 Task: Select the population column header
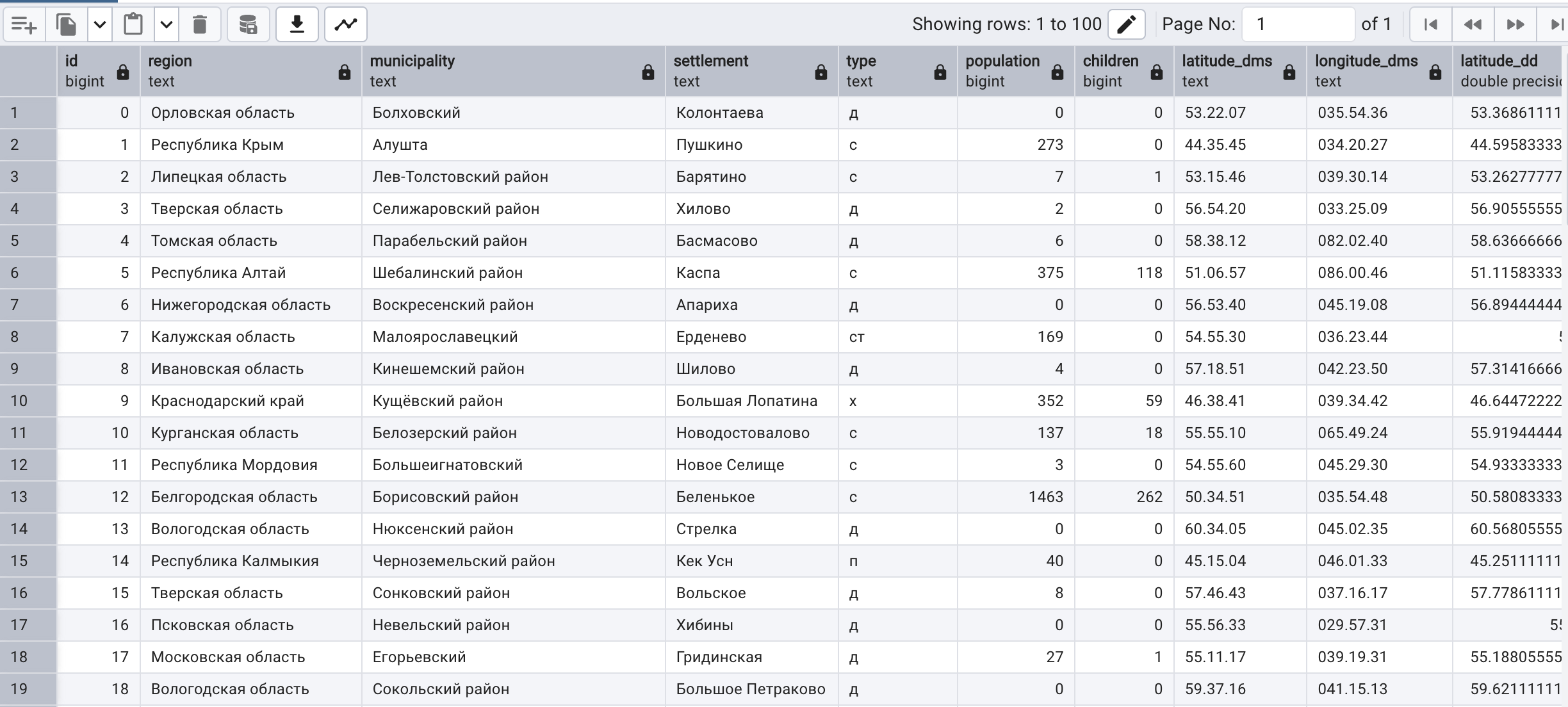tap(1016, 71)
